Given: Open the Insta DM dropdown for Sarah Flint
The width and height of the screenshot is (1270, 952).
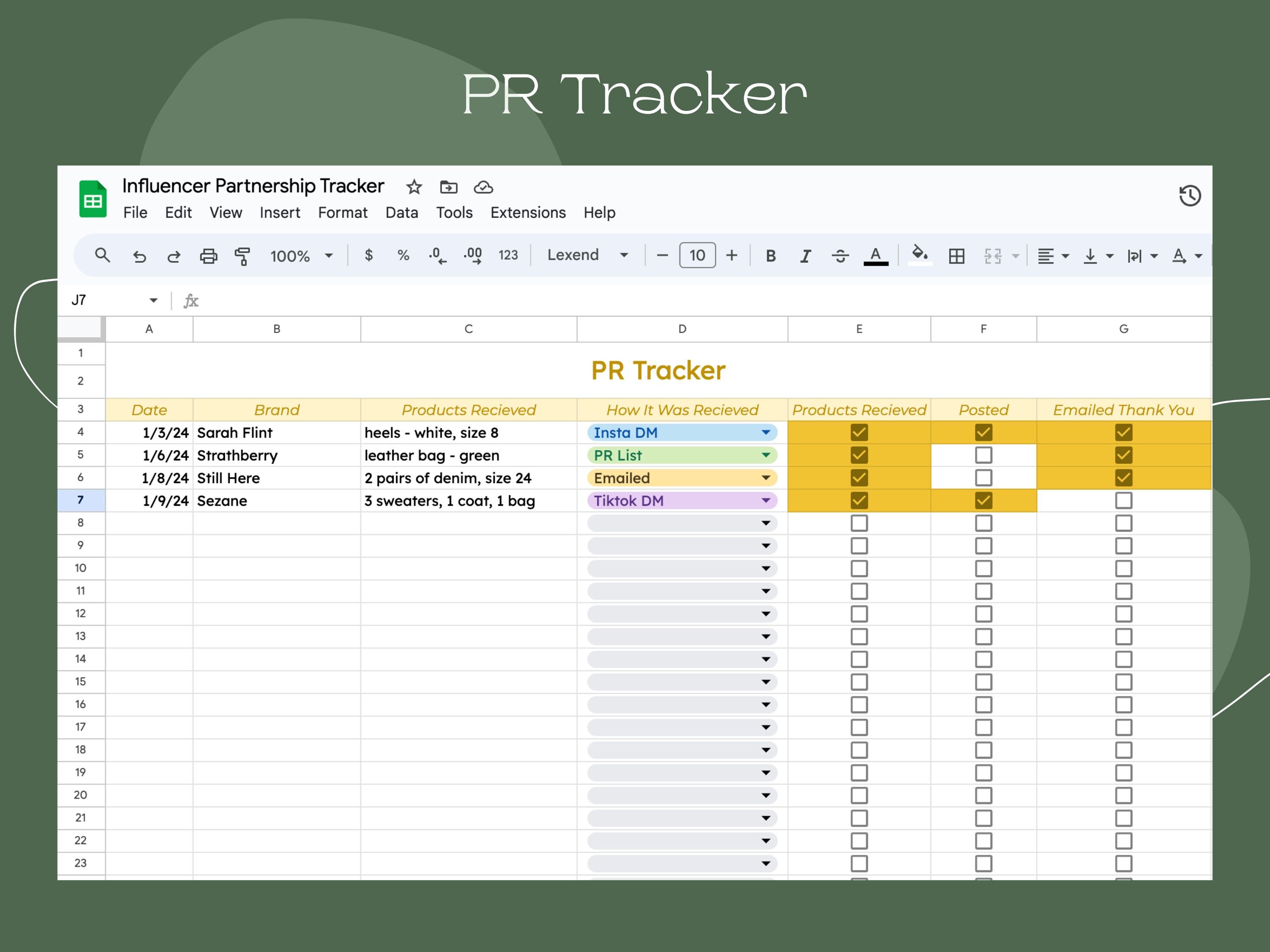Looking at the screenshot, I should [x=768, y=432].
